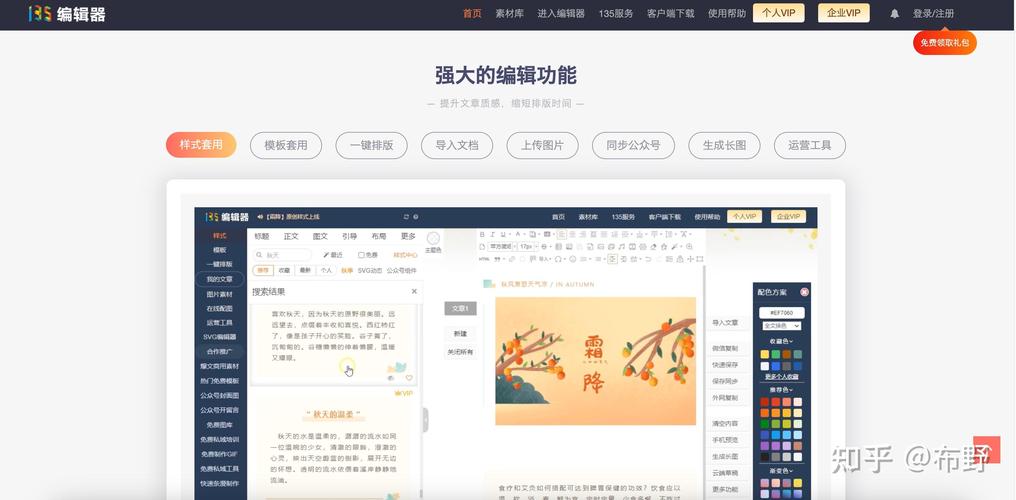
Task: Click refresh icon beside editor announcement bar
Action: 406,216
